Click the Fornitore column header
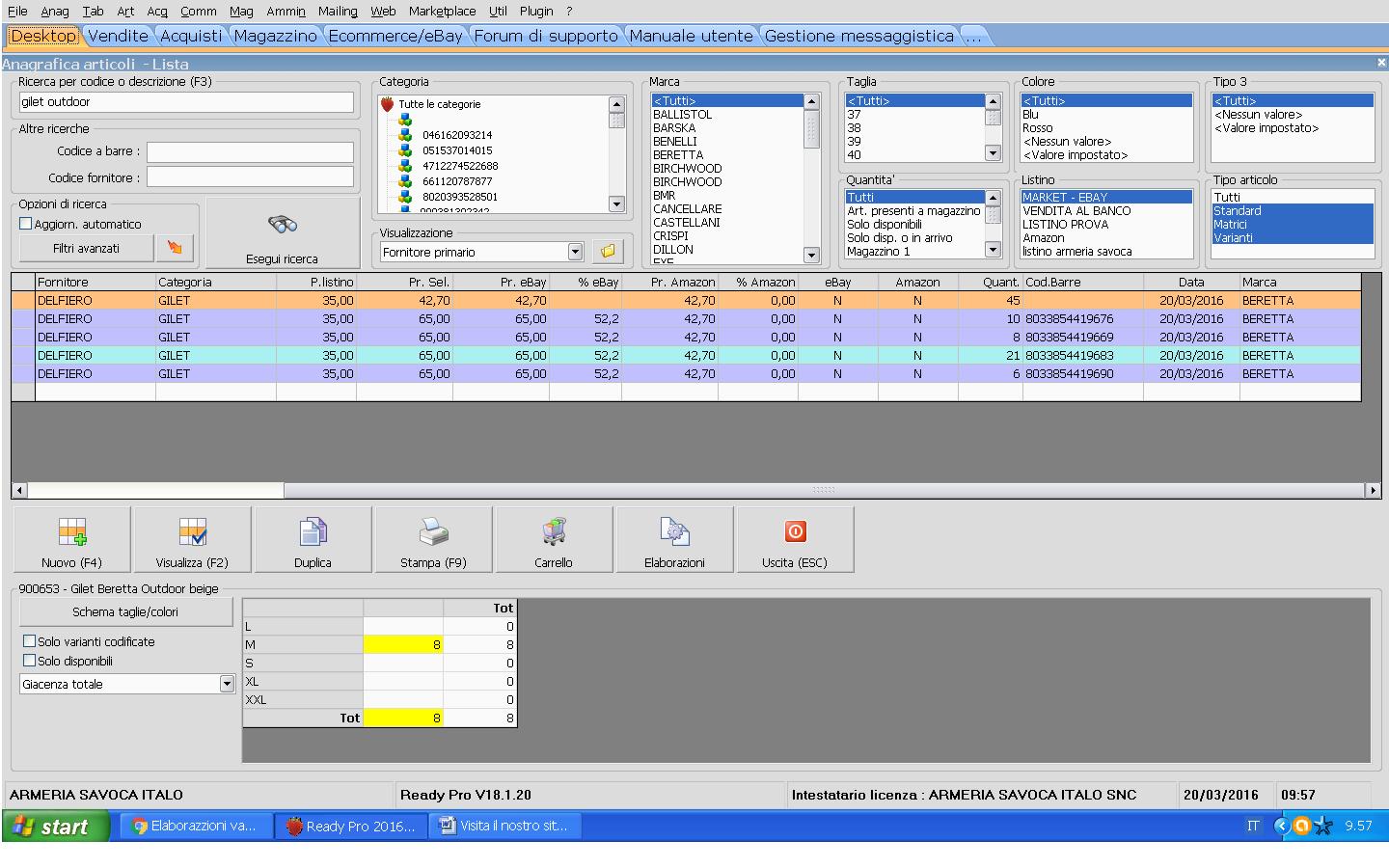 [95, 283]
